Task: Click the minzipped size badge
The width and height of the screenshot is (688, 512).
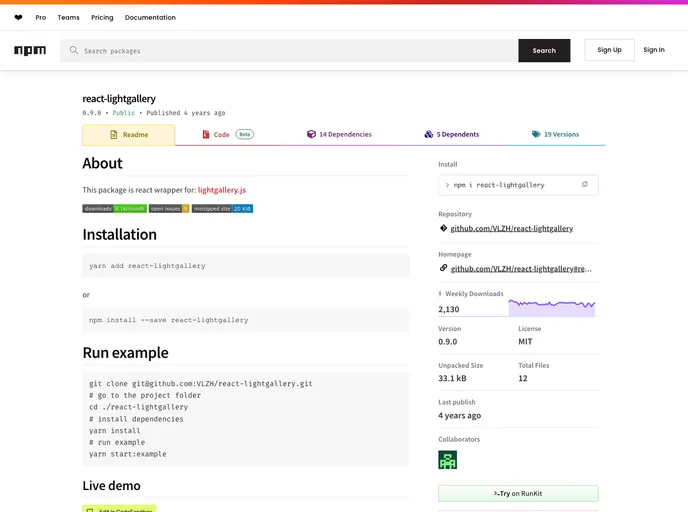Action: point(222,209)
